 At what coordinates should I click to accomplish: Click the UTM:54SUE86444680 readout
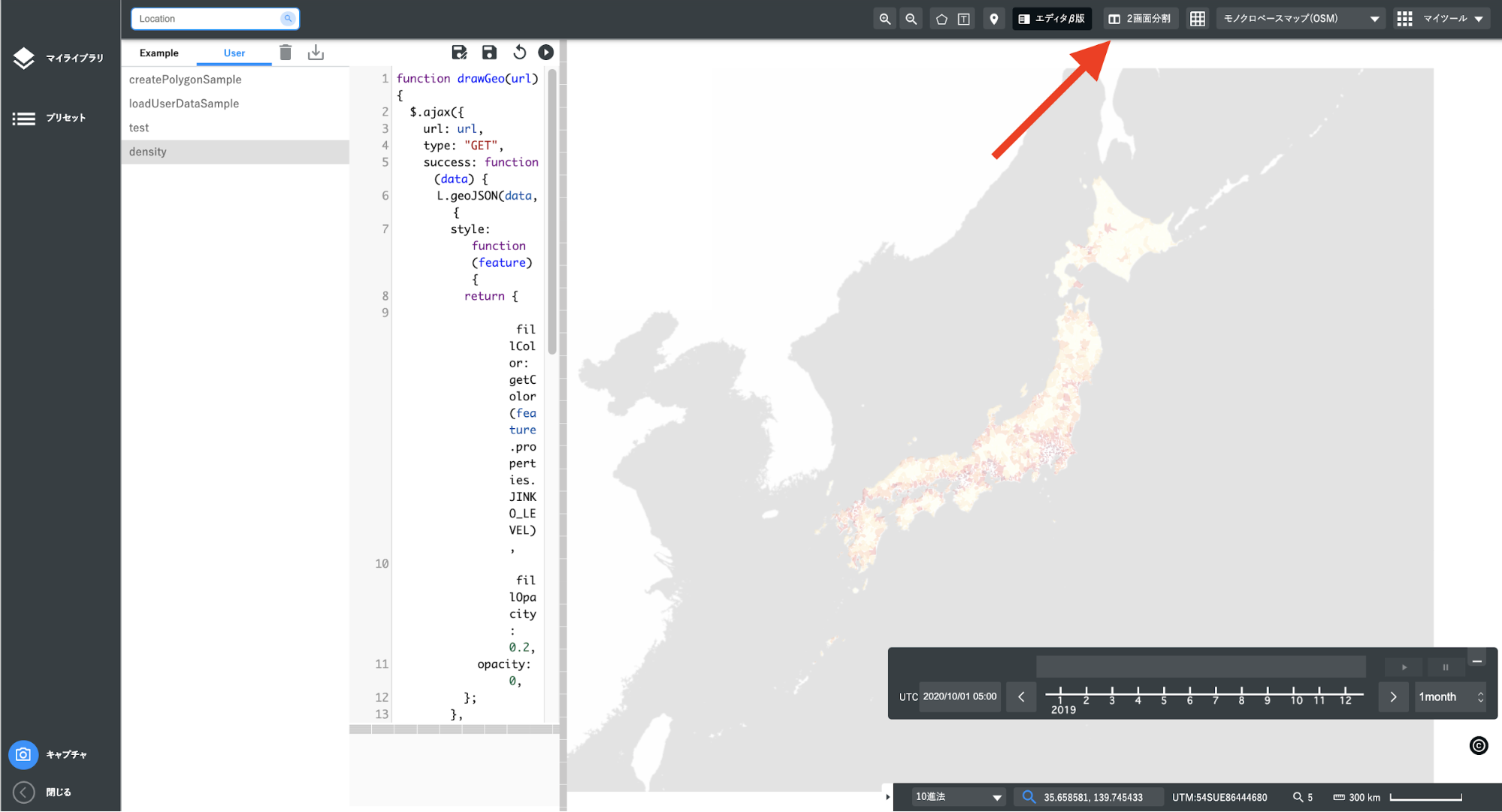click(x=1219, y=797)
